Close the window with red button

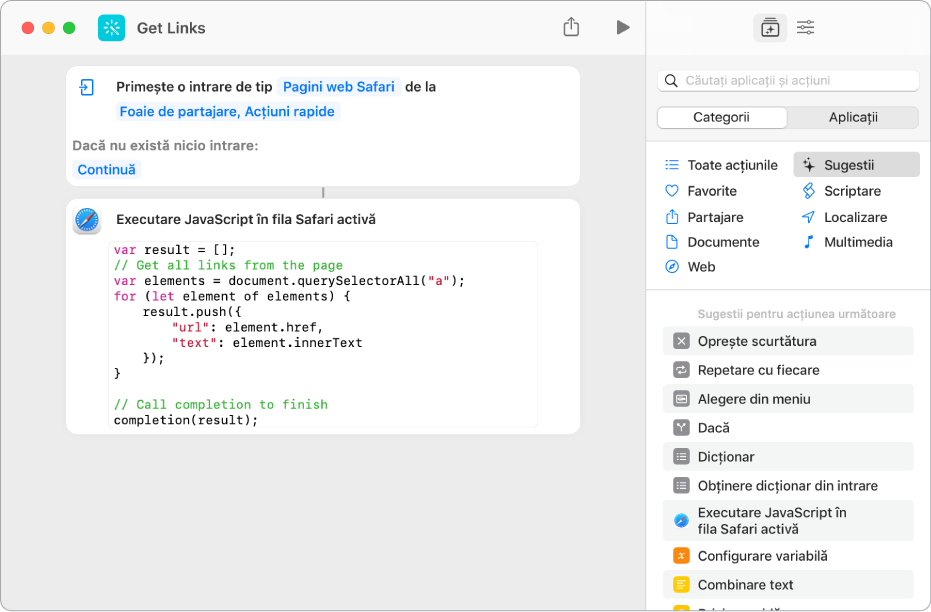(28, 28)
